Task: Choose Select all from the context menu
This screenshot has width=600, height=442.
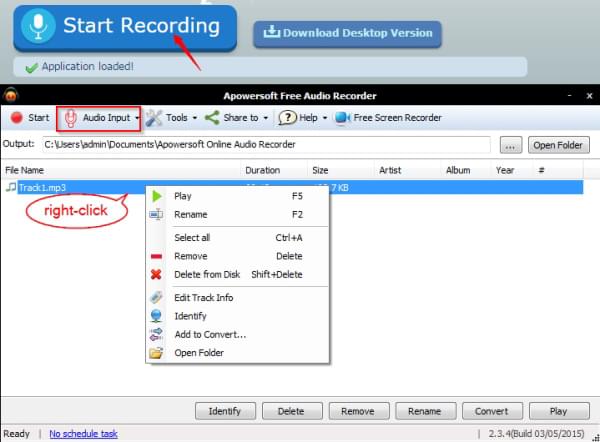Action: 237,238
